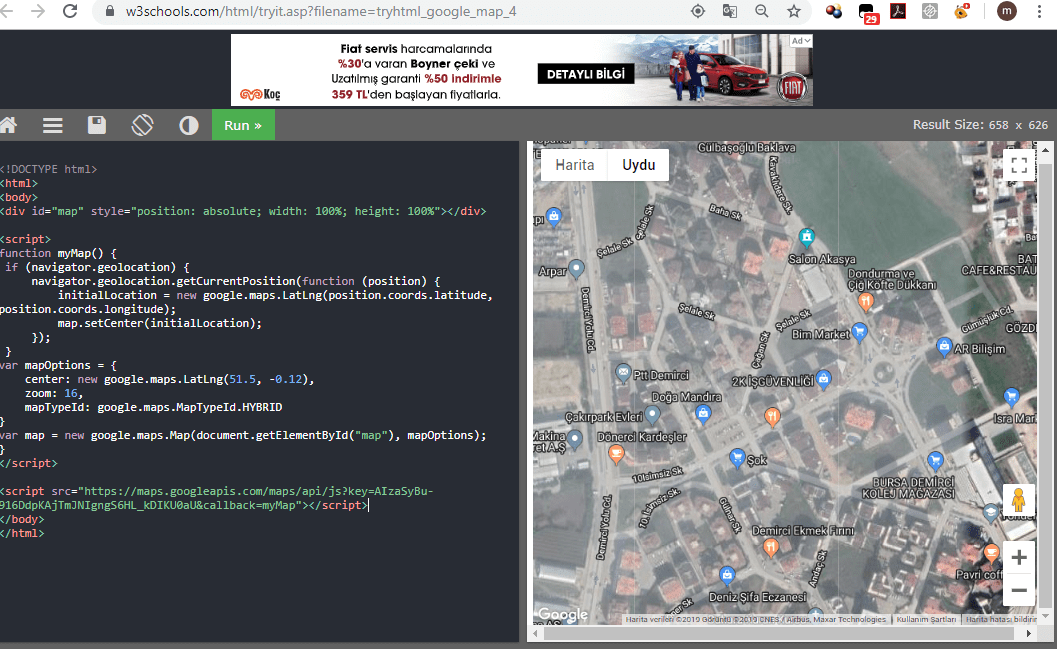Zoom out the map with minus
The width and height of the screenshot is (1057, 649).
pyautogui.click(x=1019, y=590)
